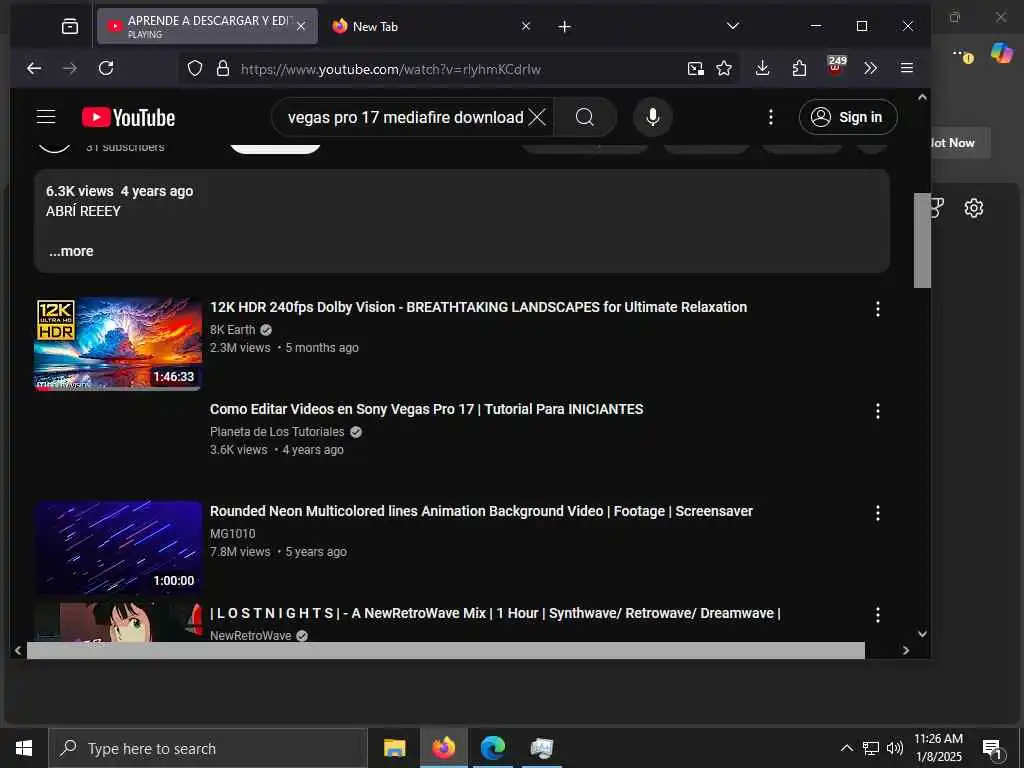Open the Windows Start menu
Image resolution: width=1024 pixels, height=768 pixels.
(24, 748)
